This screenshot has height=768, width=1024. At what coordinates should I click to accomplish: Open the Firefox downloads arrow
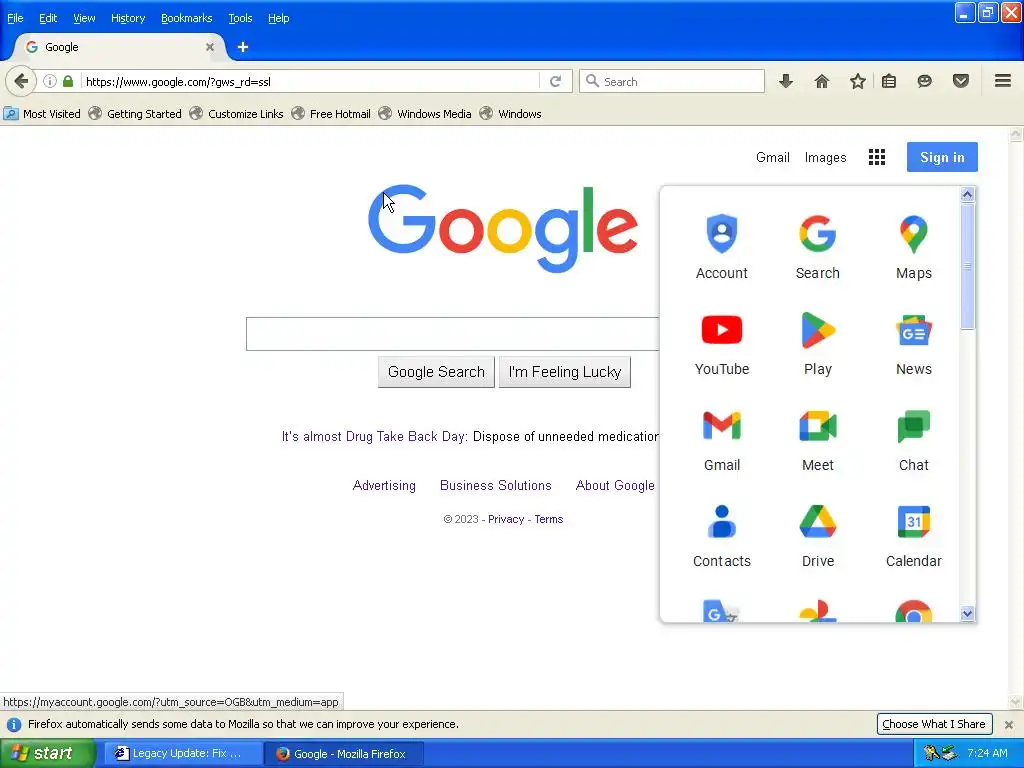click(x=786, y=81)
